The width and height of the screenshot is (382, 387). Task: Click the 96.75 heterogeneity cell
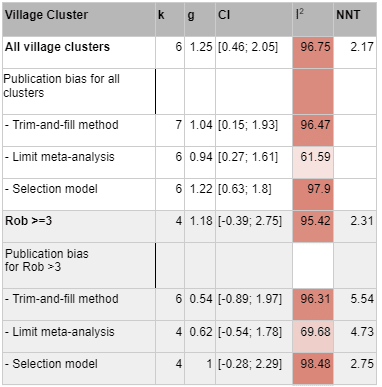point(313,52)
